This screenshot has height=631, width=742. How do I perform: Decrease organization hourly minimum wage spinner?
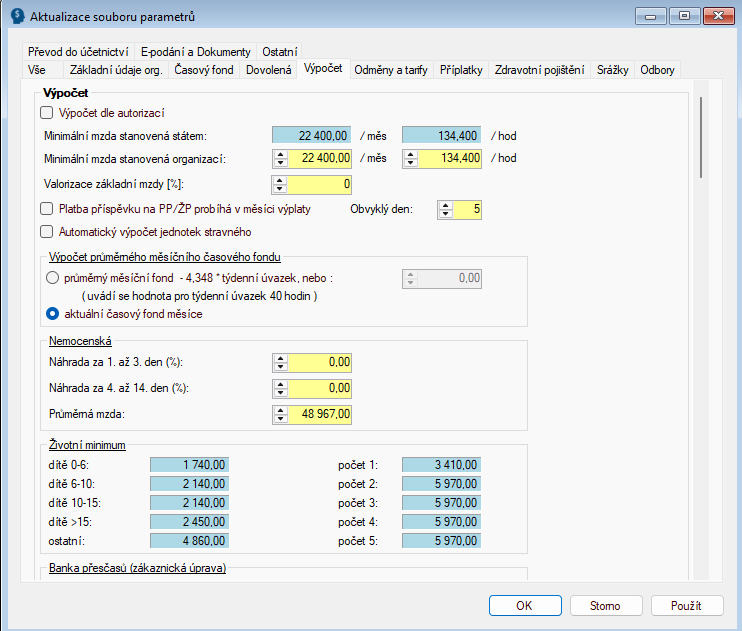(411, 162)
